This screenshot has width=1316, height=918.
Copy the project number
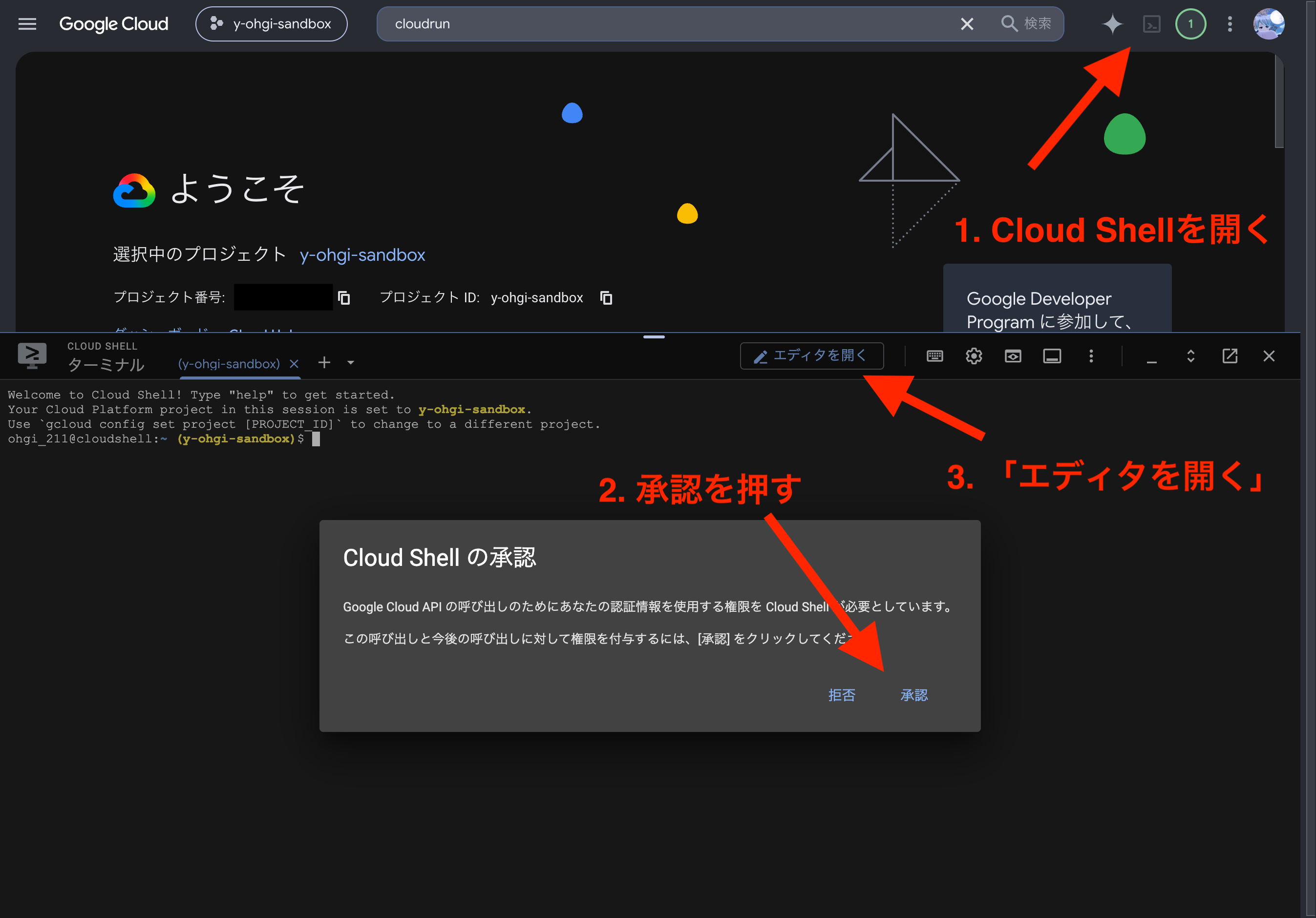pyautogui.click(x=344, y=298)
